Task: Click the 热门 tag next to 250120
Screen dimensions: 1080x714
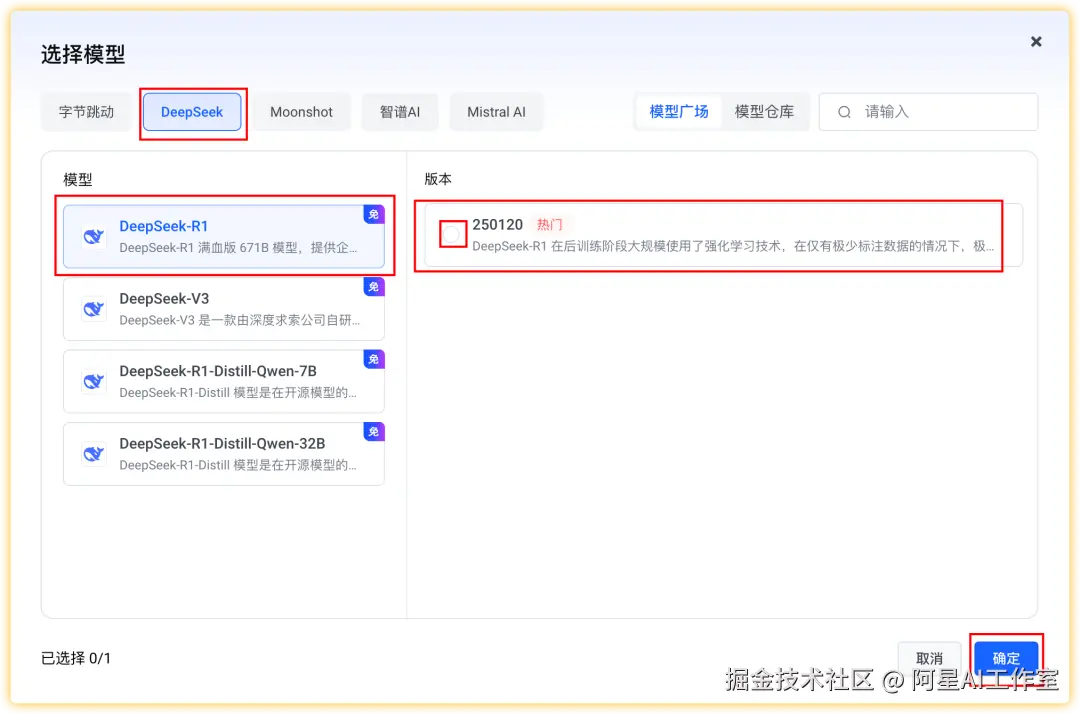Action: point(549,224)
